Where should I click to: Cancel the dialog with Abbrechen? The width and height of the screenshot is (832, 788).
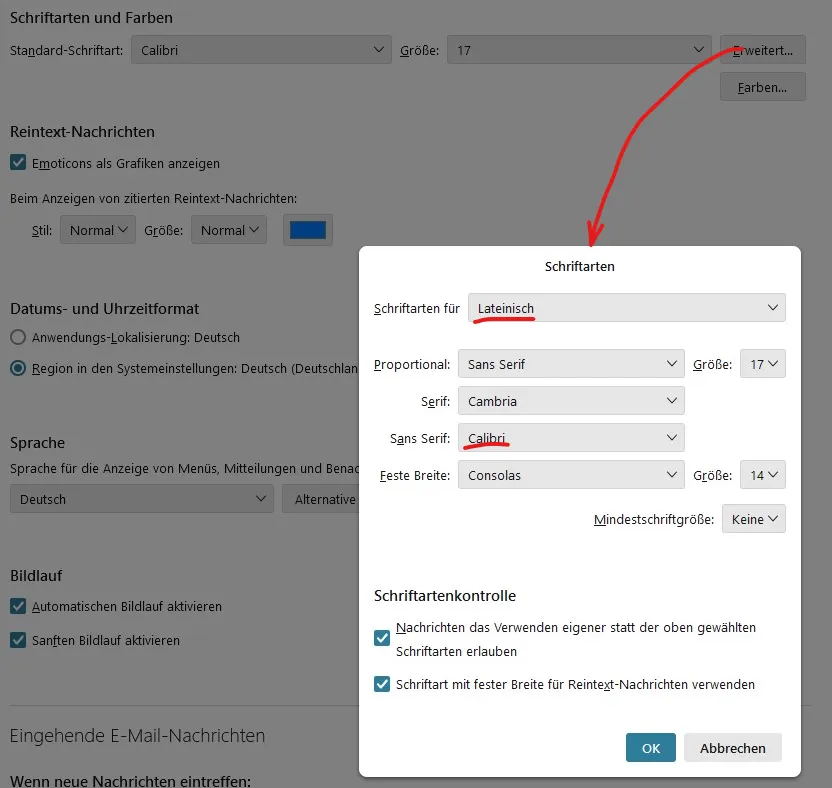732,748
